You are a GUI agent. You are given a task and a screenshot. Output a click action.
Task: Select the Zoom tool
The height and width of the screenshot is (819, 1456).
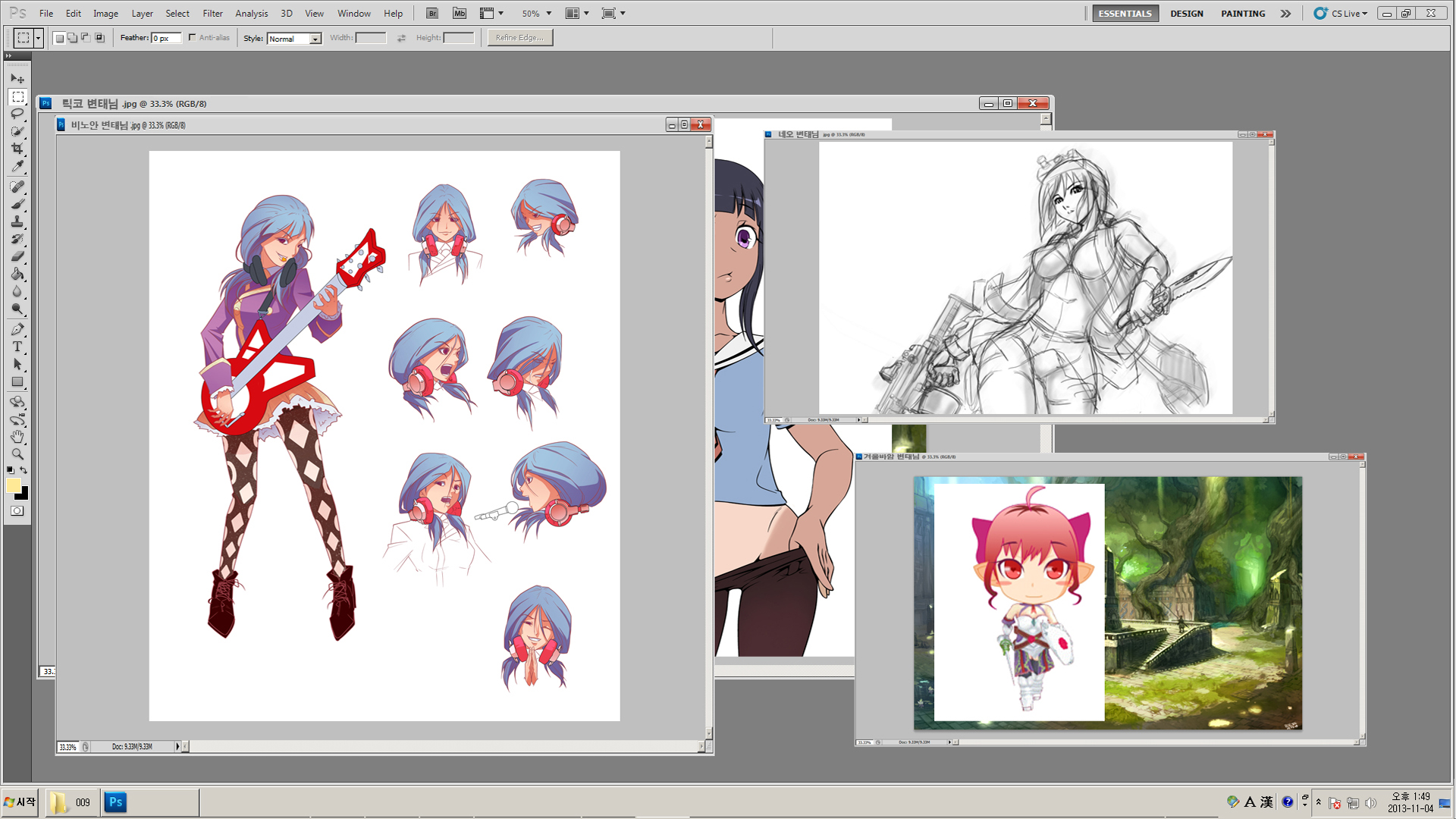click(x=17, y=454)
